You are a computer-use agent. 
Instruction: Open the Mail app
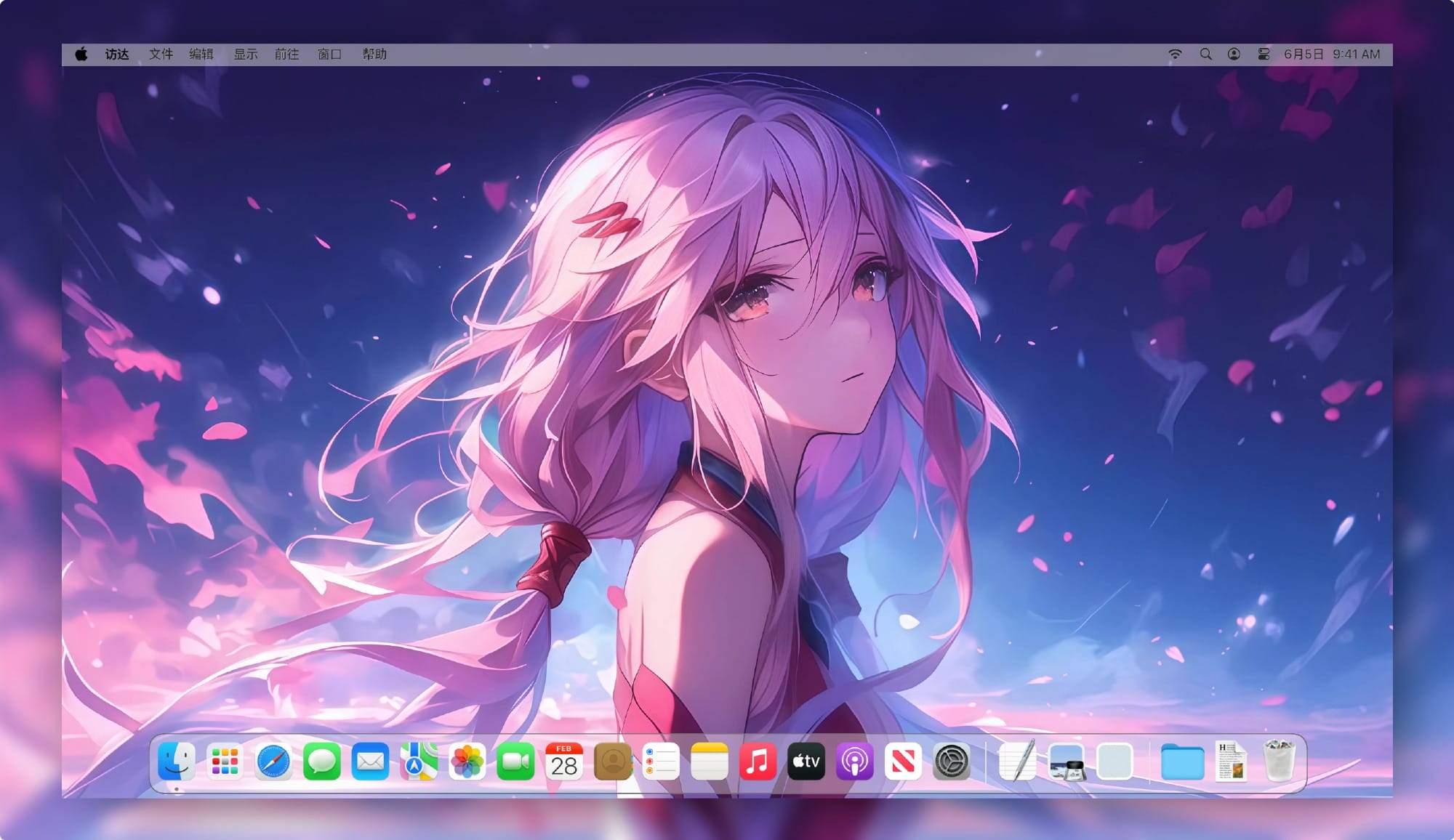[370, 762]
